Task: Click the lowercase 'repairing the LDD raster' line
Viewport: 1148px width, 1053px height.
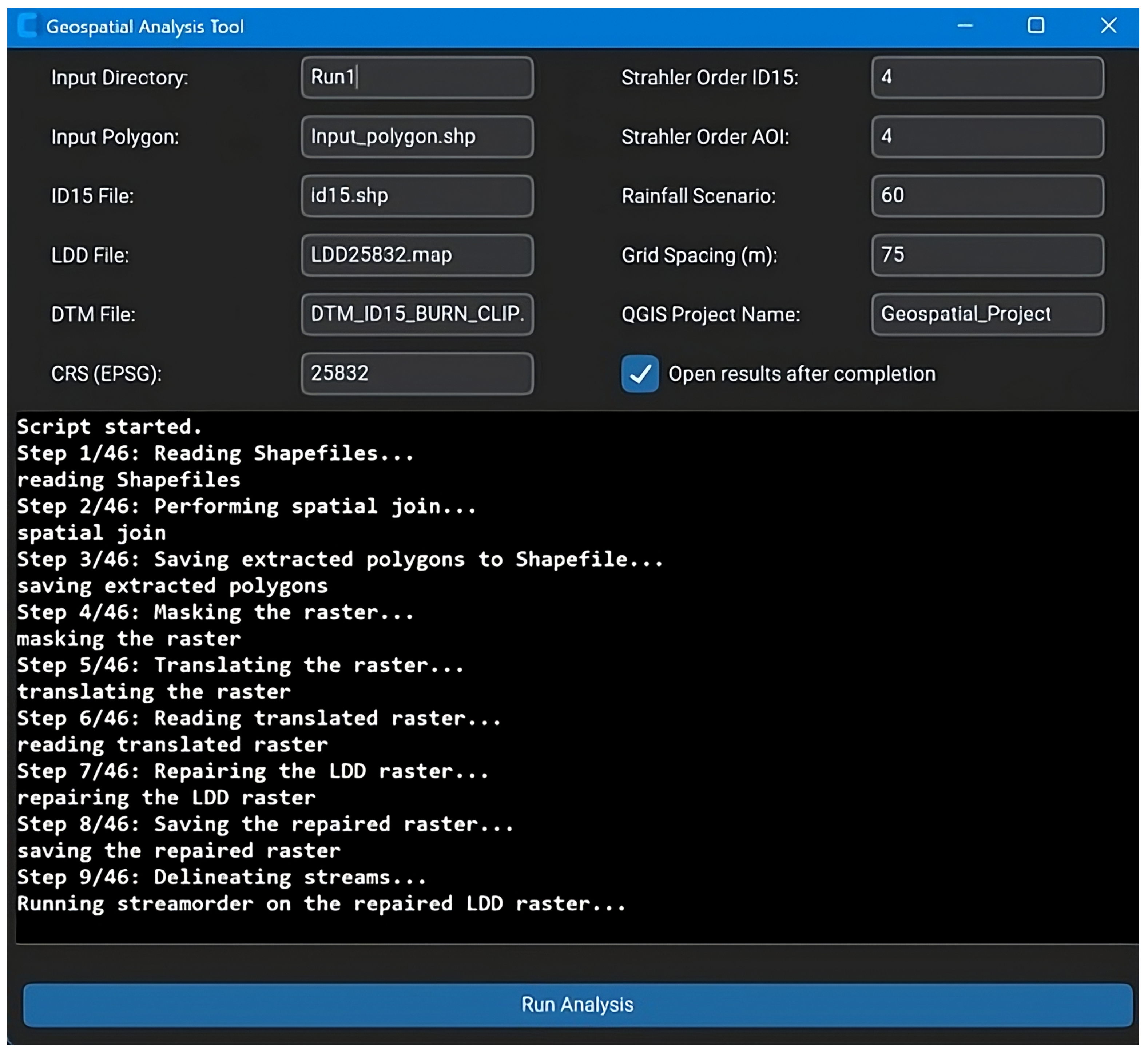Action: (x=166, y=798)
